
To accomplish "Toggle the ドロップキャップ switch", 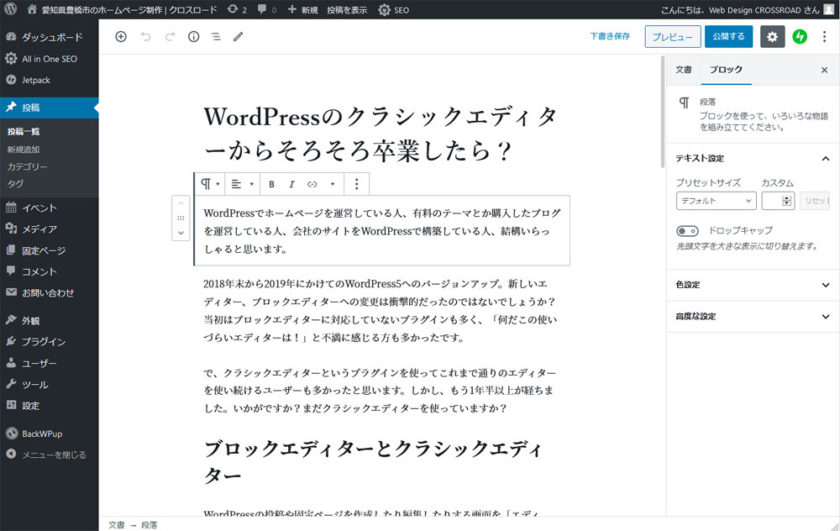I will [x=687, y=231].
